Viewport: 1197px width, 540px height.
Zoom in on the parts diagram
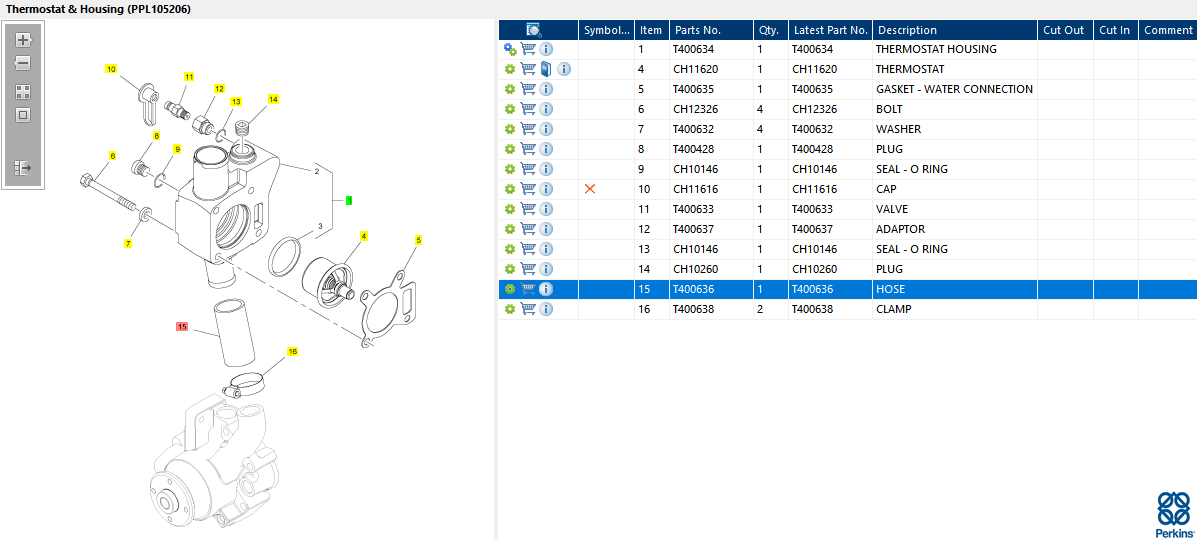pyautogui.click(x=23, y=40)
